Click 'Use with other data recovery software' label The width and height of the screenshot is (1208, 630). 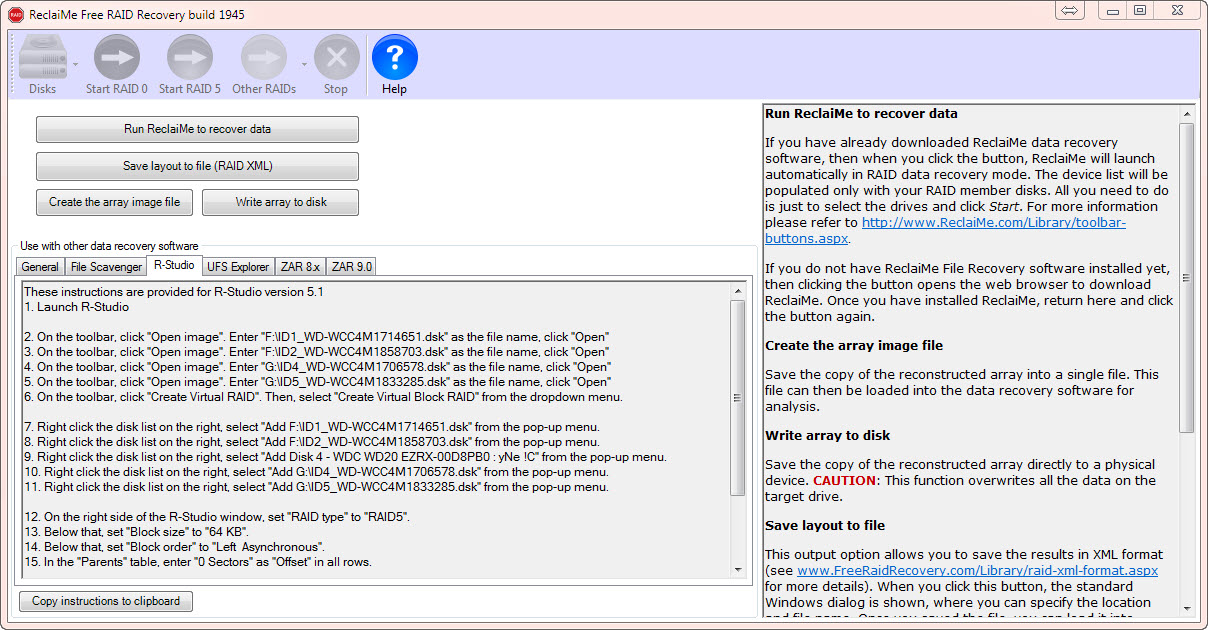(109, 246)
